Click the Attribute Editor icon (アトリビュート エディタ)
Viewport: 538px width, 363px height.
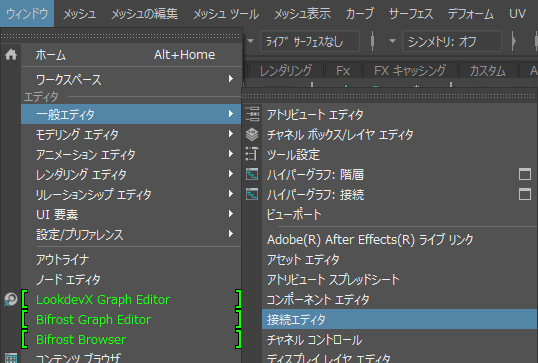pyautogui.click(x=252, y=114)
